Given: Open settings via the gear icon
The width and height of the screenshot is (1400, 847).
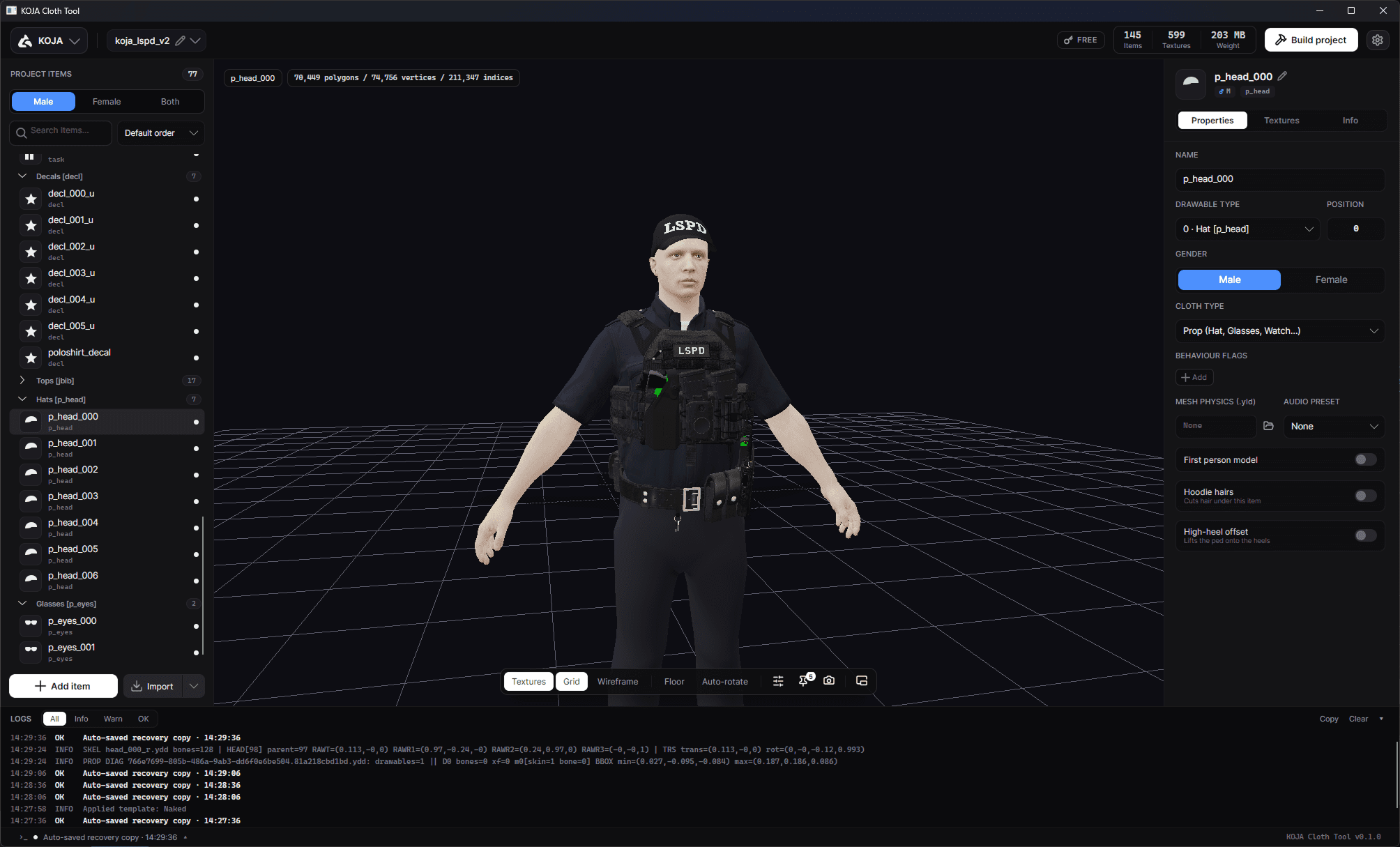Looking at the screenshot, I should tap(1378, 40).
